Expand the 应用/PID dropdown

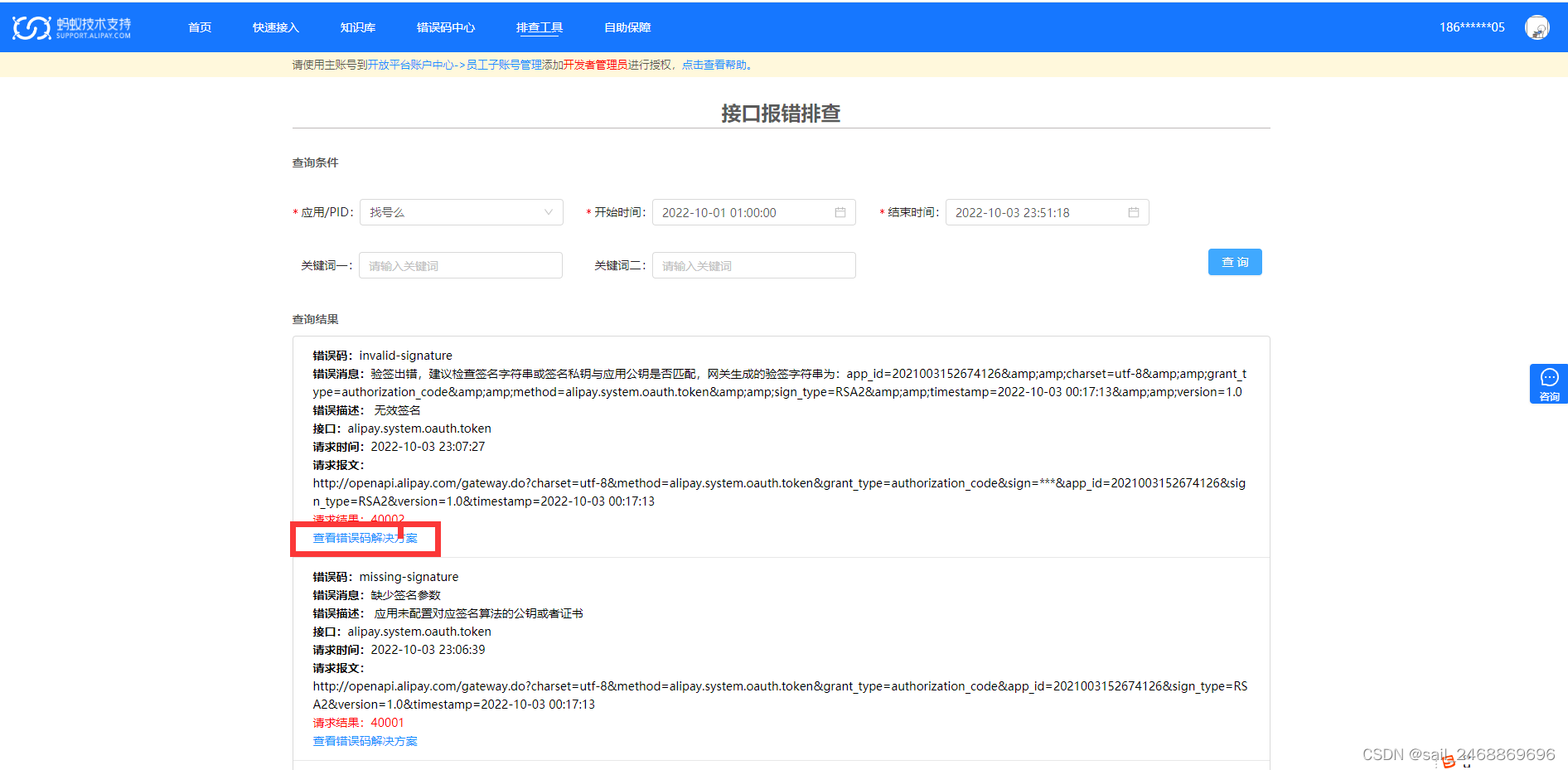pyautogui.click(x=462, y=212)
